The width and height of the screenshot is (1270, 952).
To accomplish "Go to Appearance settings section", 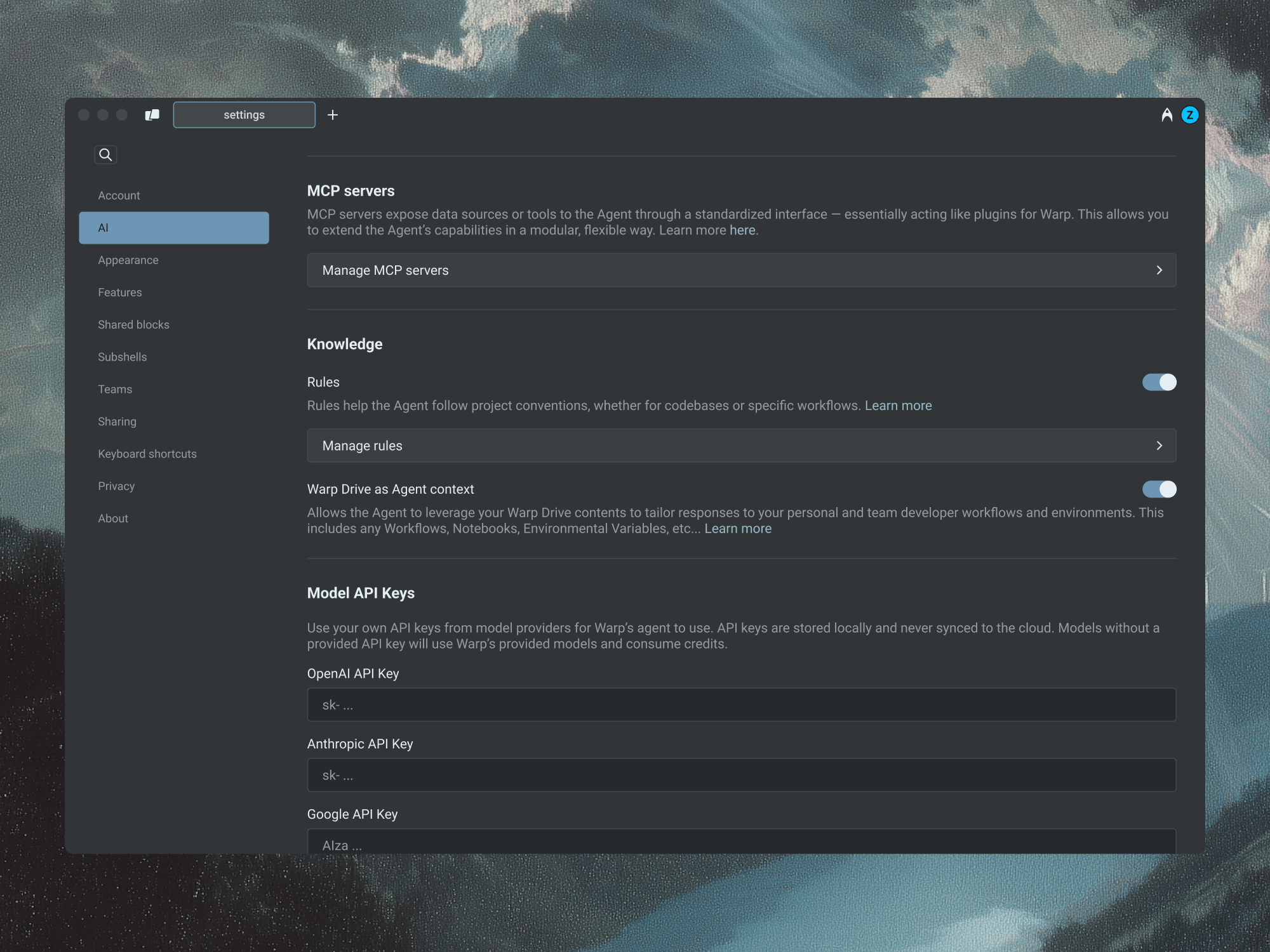I will point(128,260).
